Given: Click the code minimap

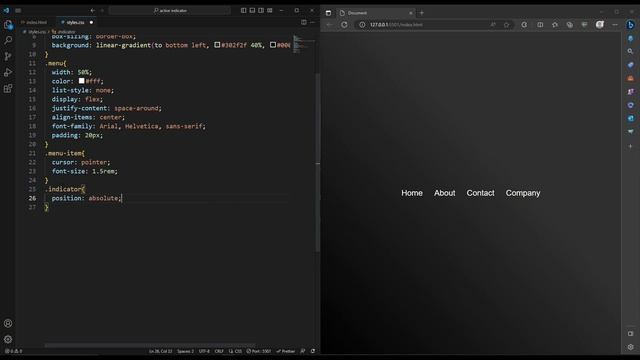Looking at the screenshot, I should point(304,44).
